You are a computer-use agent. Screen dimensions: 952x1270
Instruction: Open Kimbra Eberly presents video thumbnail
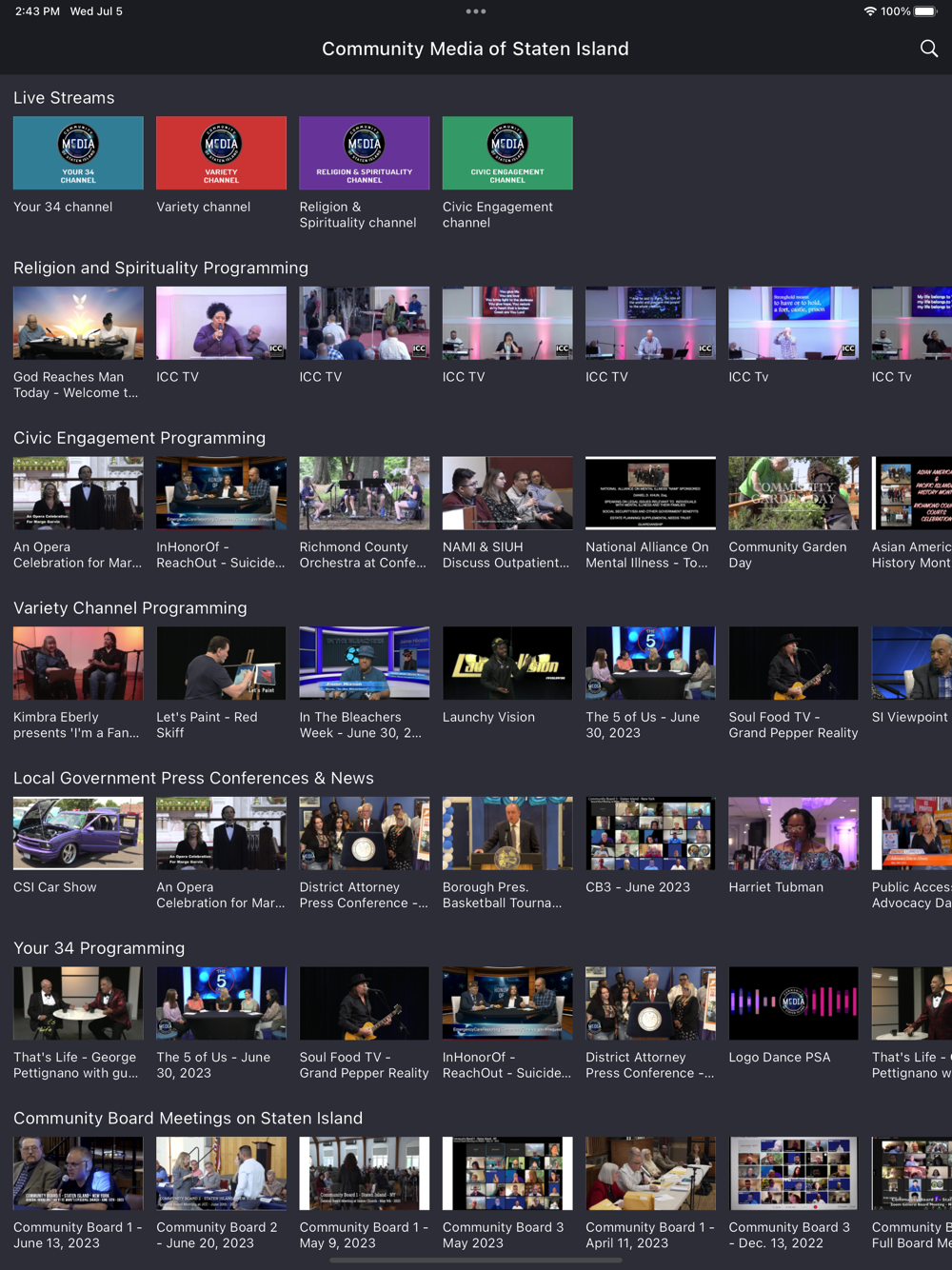(x=78, y=664)
